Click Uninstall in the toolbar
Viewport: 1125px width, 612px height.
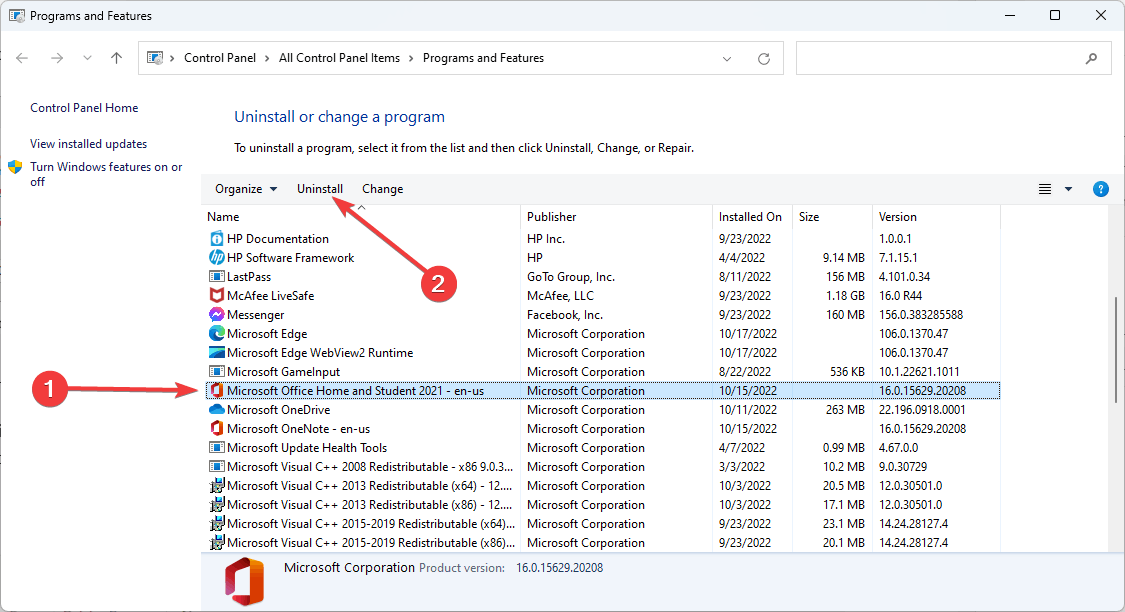[319, 189]
